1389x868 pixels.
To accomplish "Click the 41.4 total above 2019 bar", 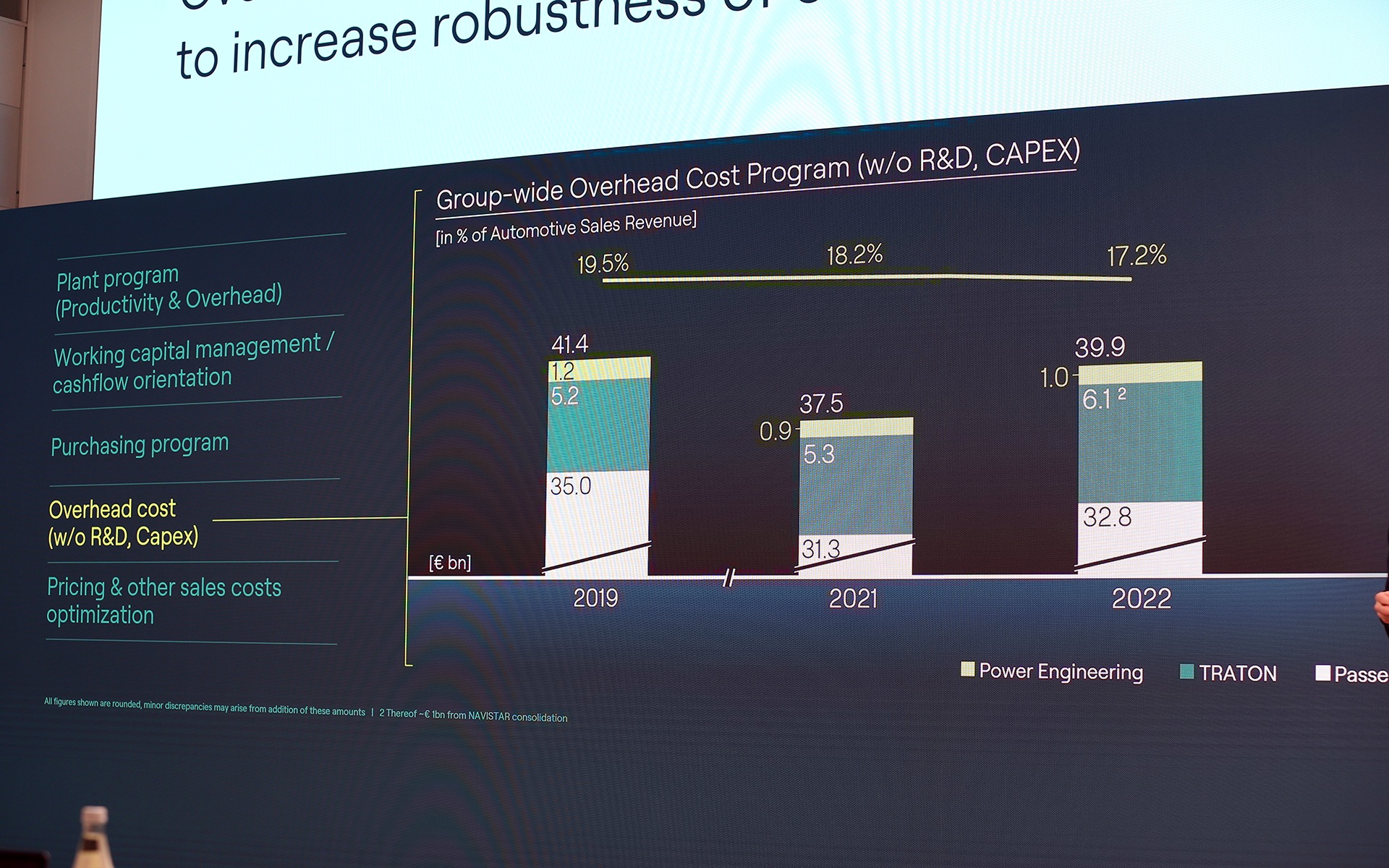I will [570, 344].
